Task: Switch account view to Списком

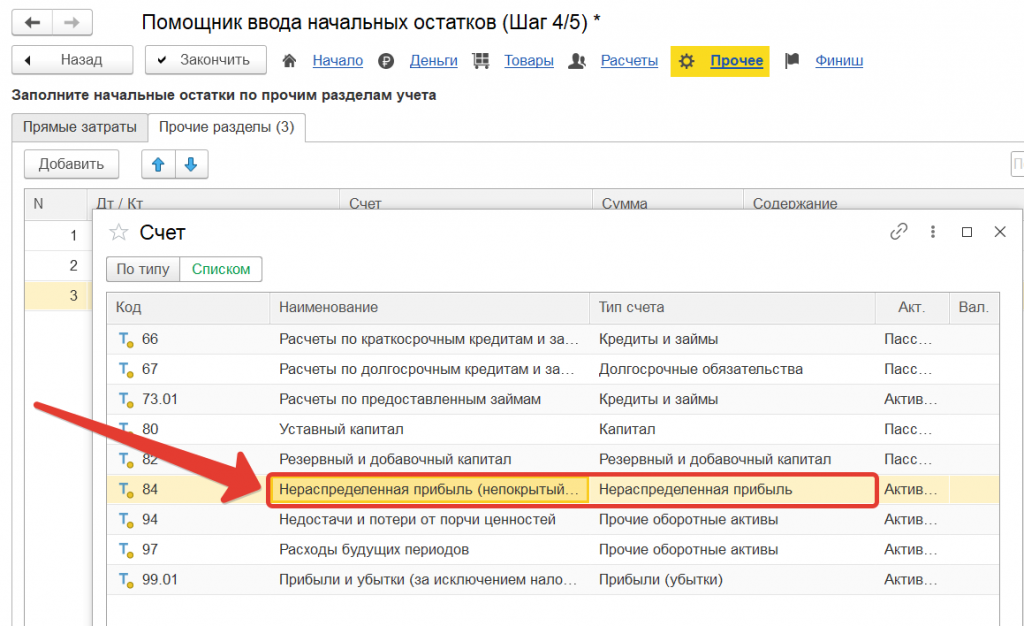Action: [x=221, y=269]
